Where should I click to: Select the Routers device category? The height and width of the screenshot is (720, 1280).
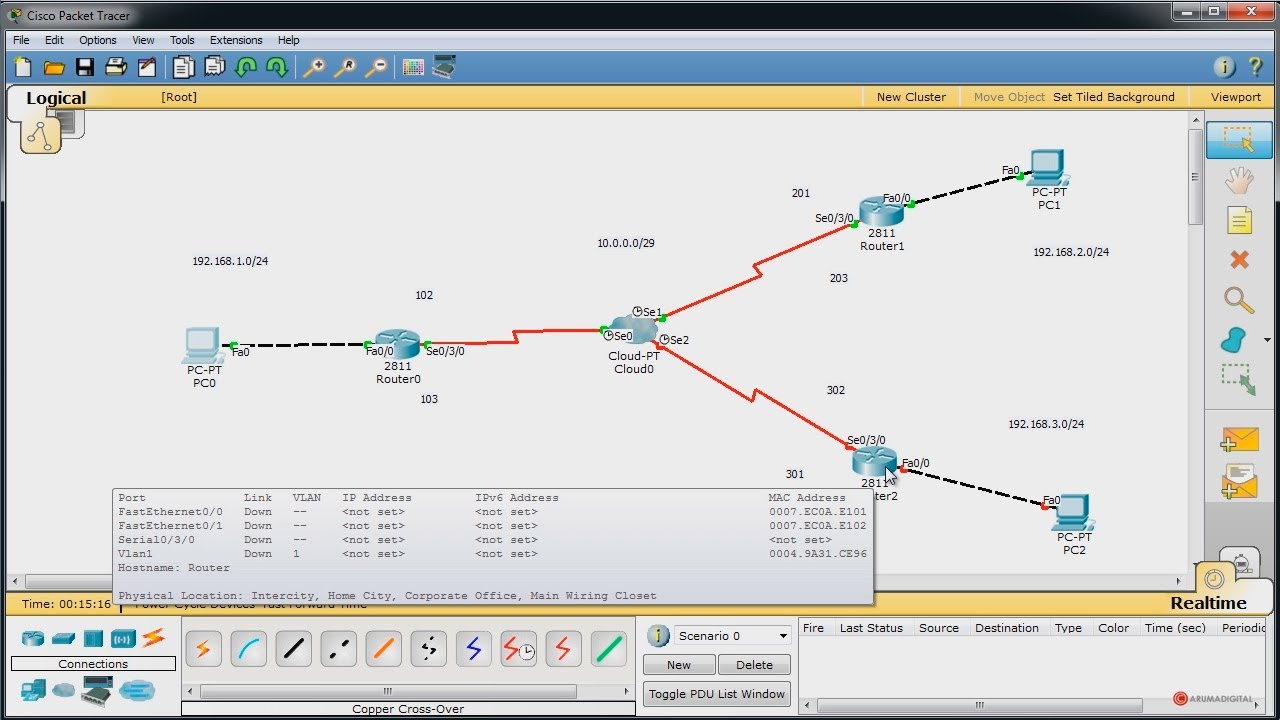(x=33, y=638)
